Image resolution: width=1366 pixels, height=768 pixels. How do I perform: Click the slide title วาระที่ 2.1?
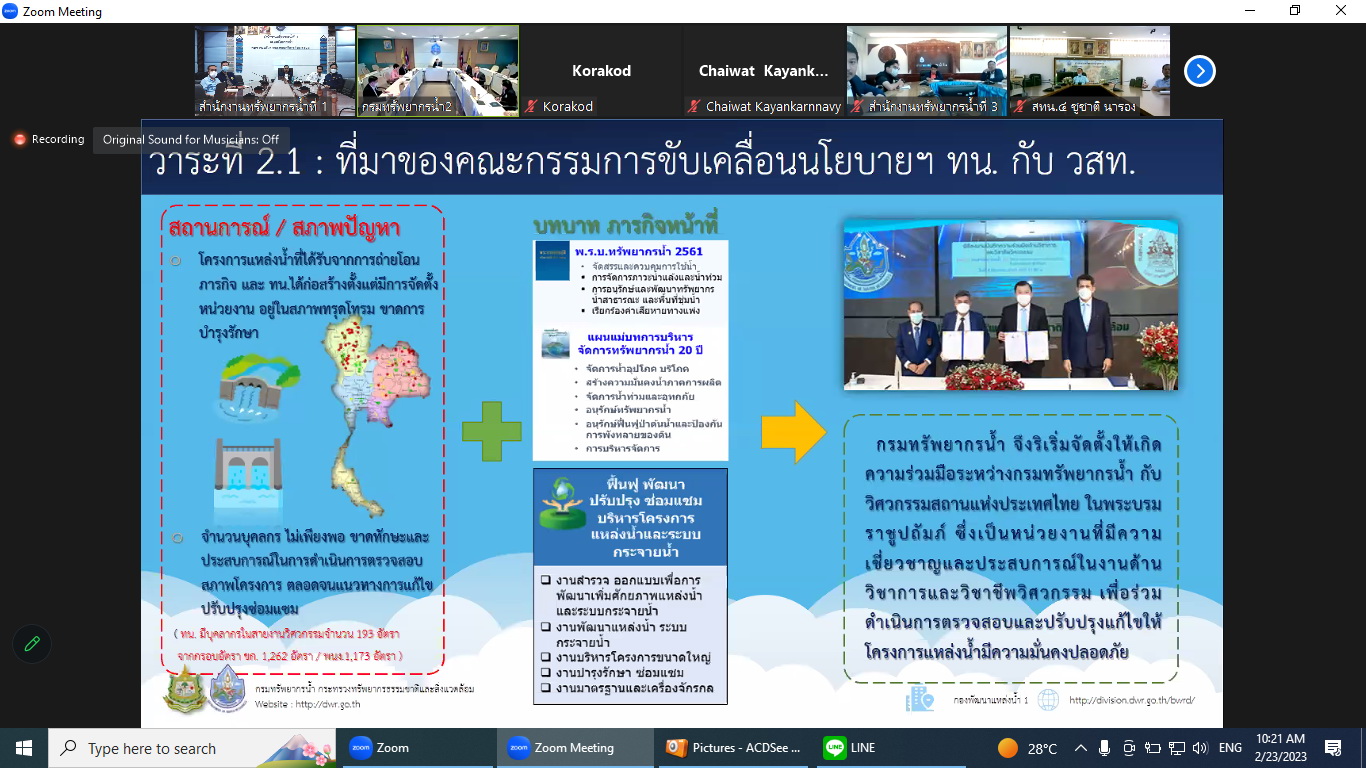coord(640,162)
